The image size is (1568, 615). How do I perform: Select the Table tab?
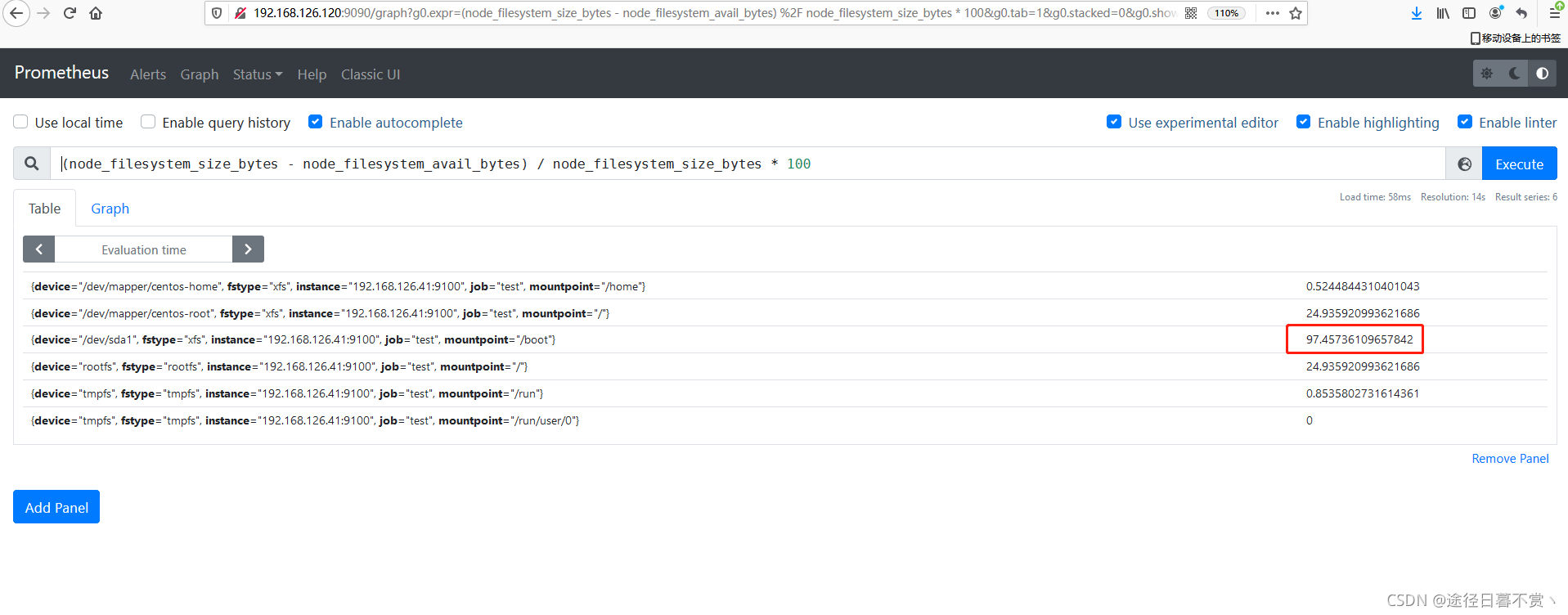tap(45, 209)
